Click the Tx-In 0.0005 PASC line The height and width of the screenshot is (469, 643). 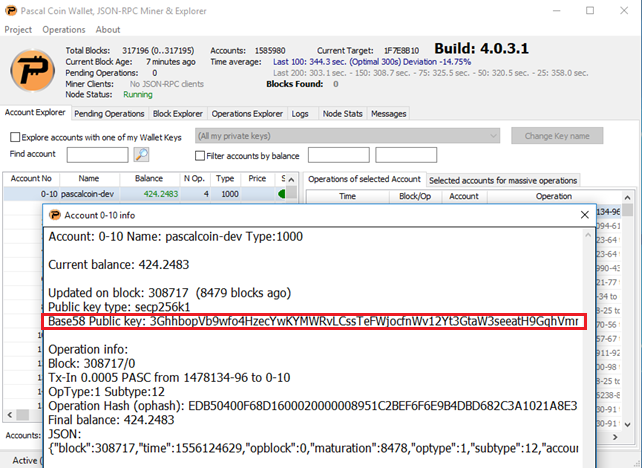point(169,378)
